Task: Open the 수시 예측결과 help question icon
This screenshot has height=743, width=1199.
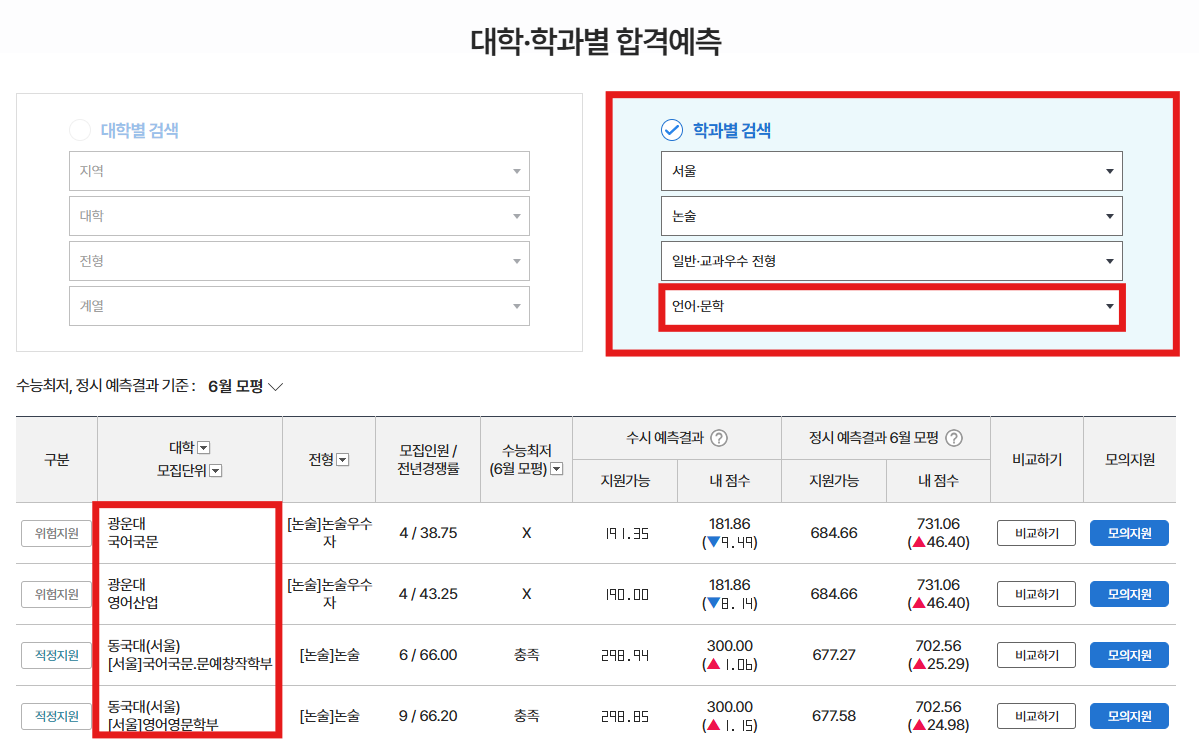Action: [x=719, y=438]
